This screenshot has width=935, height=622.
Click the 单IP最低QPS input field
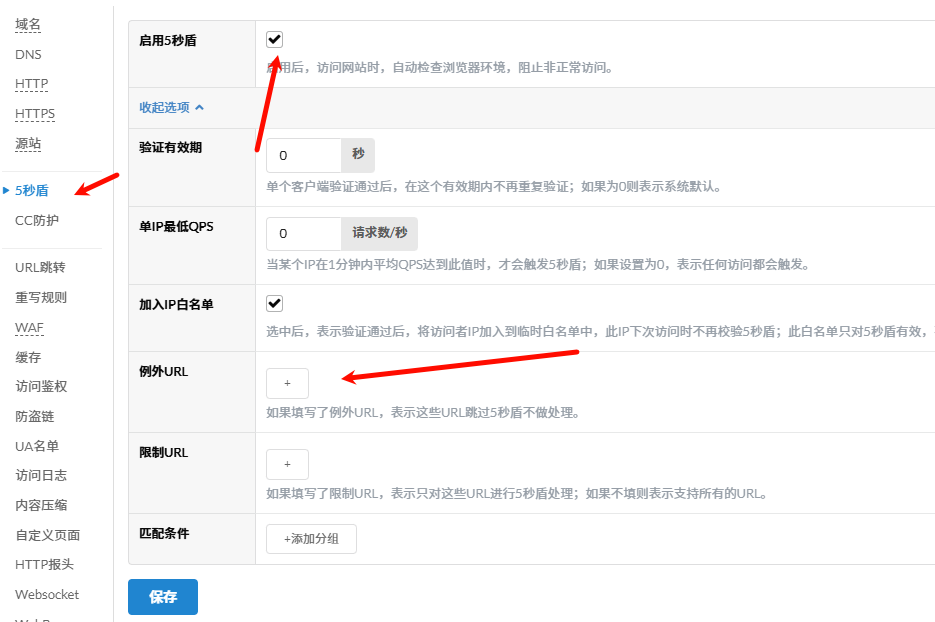303,233
